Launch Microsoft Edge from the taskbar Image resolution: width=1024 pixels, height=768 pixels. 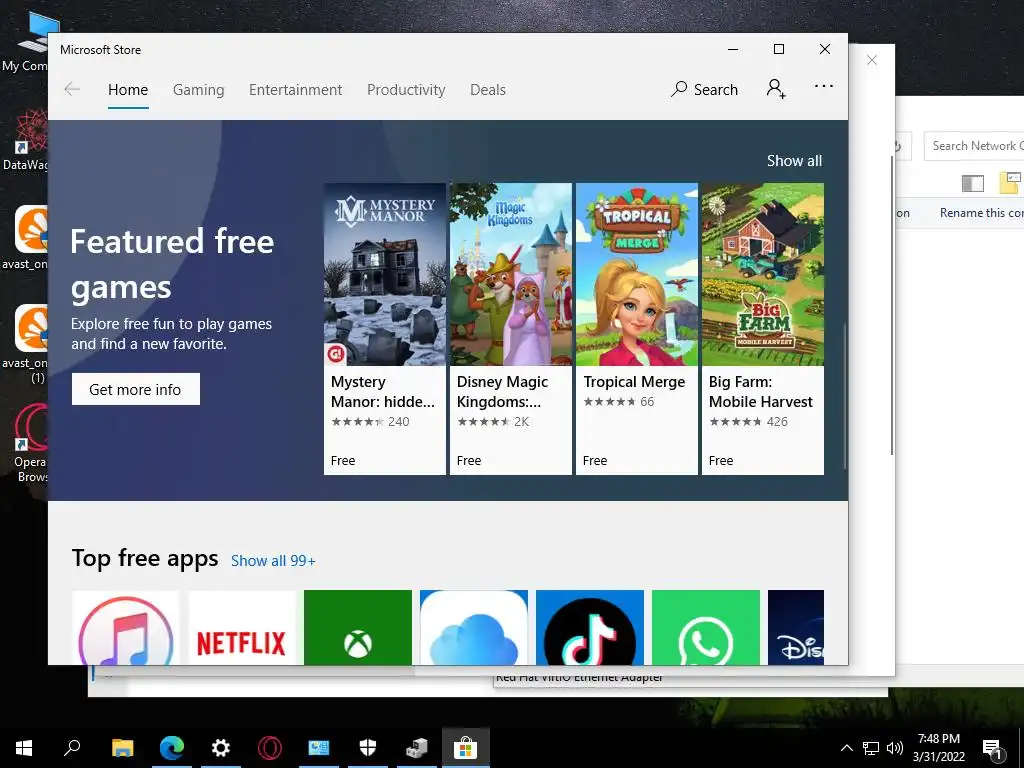click(x=172, y=748)
